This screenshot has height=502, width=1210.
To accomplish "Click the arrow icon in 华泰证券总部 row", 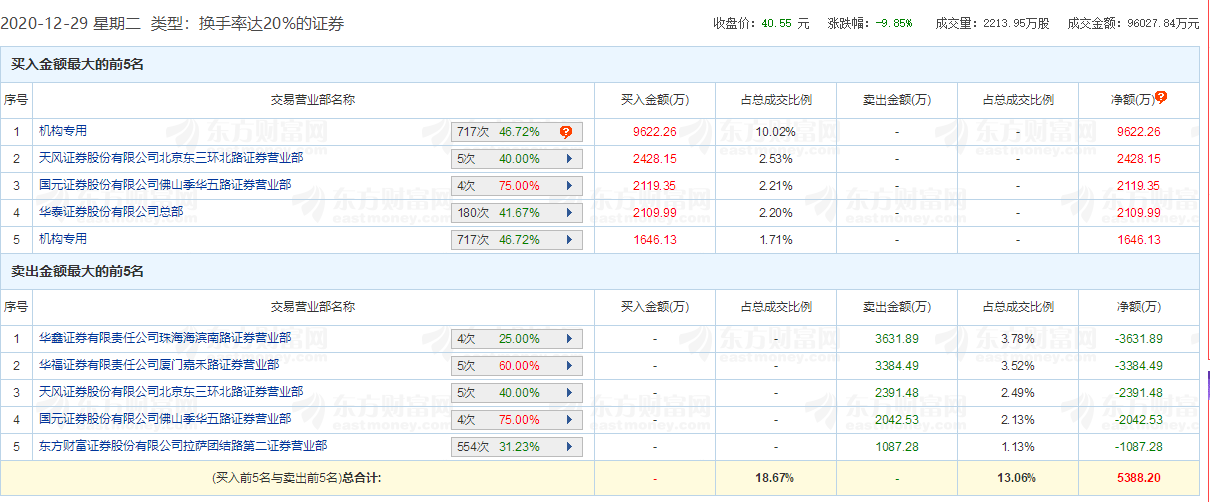I will pyautogui.click(x=569, y=213).
